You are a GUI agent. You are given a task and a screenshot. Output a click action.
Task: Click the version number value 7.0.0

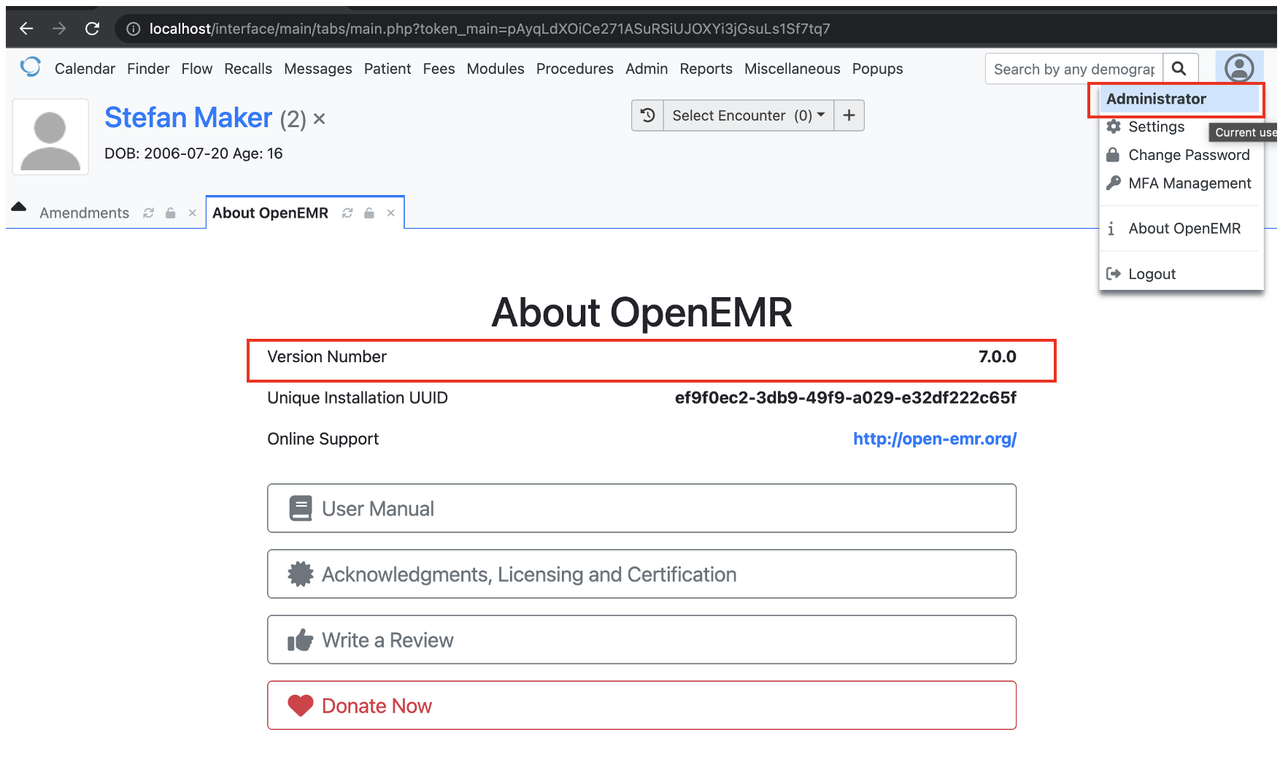(x=997, y=357)
